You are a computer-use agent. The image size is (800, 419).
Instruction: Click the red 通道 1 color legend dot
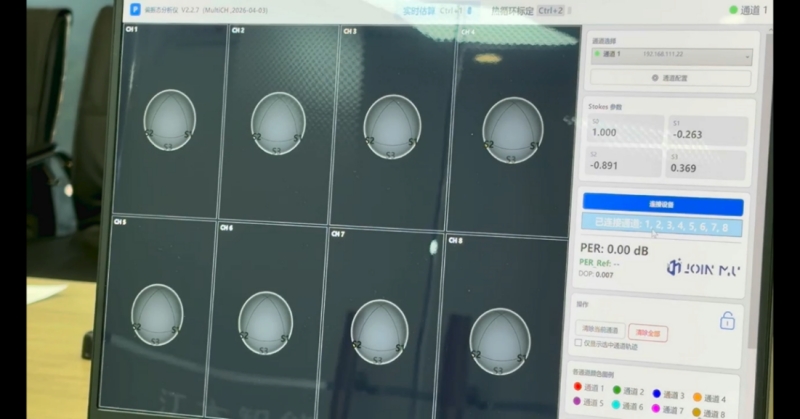pos(578,386)
